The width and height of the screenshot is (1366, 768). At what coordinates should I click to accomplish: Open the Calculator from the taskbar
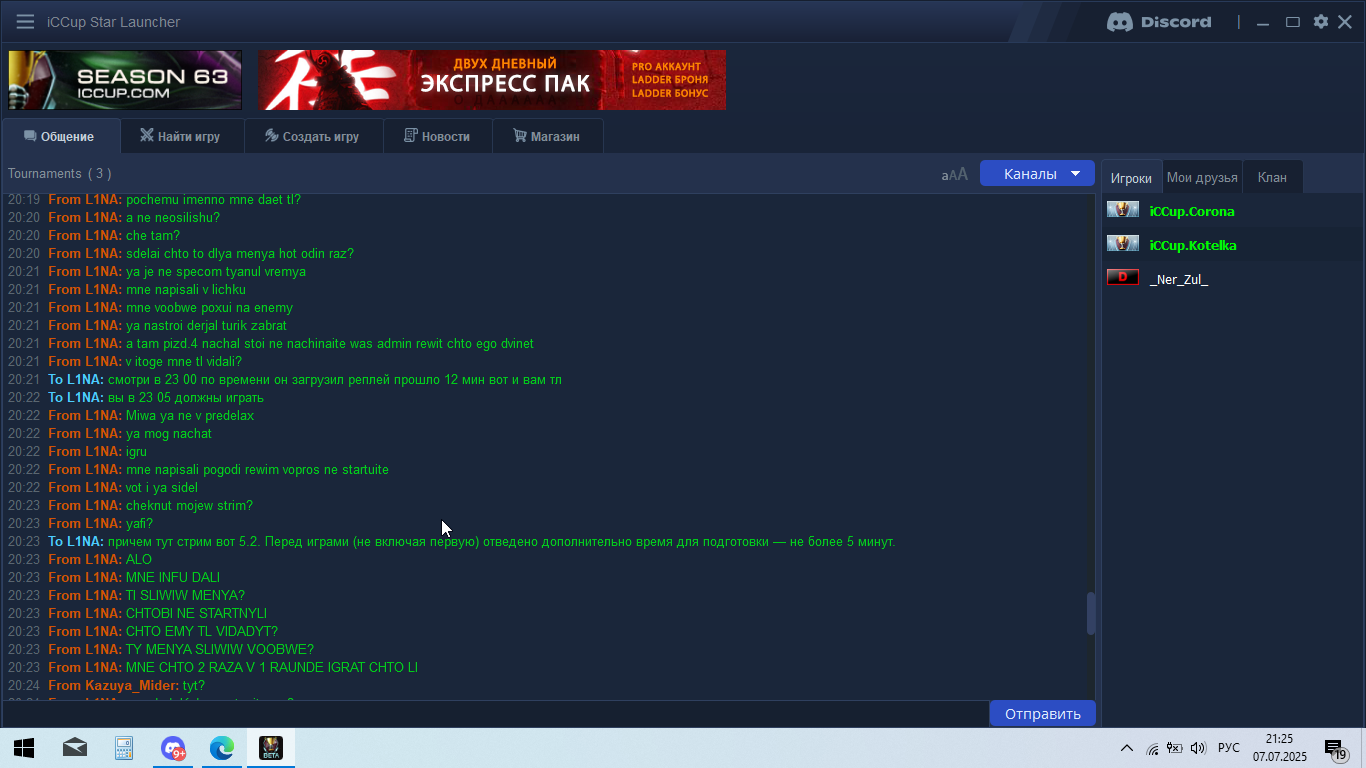point(124,748)
